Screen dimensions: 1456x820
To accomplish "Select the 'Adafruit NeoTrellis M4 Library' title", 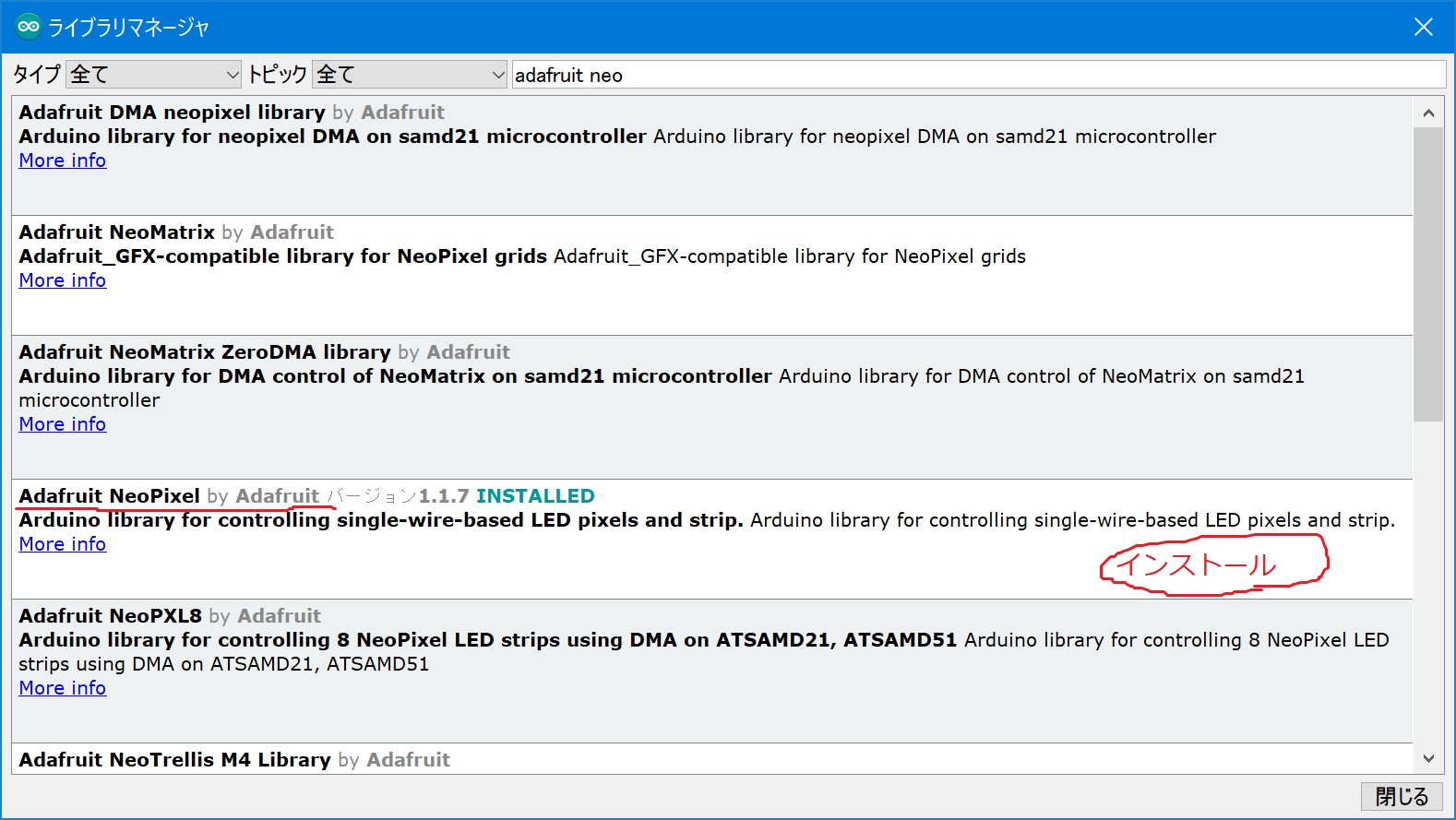I will [175, 760].
